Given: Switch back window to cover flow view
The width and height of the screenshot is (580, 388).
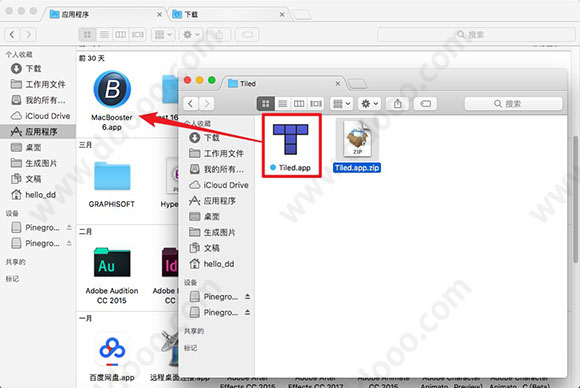Looking at the screenshot, I should tap(138, 34).
